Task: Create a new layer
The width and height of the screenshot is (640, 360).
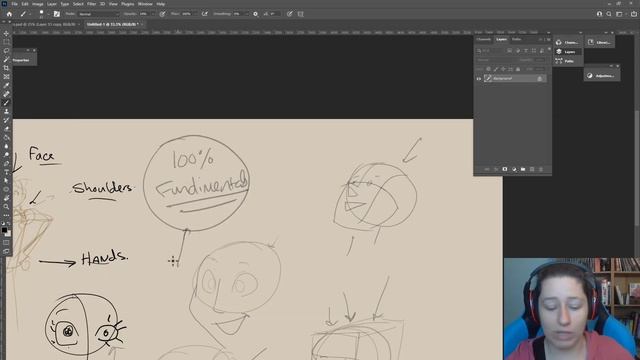Action: (x=532, y=169)
